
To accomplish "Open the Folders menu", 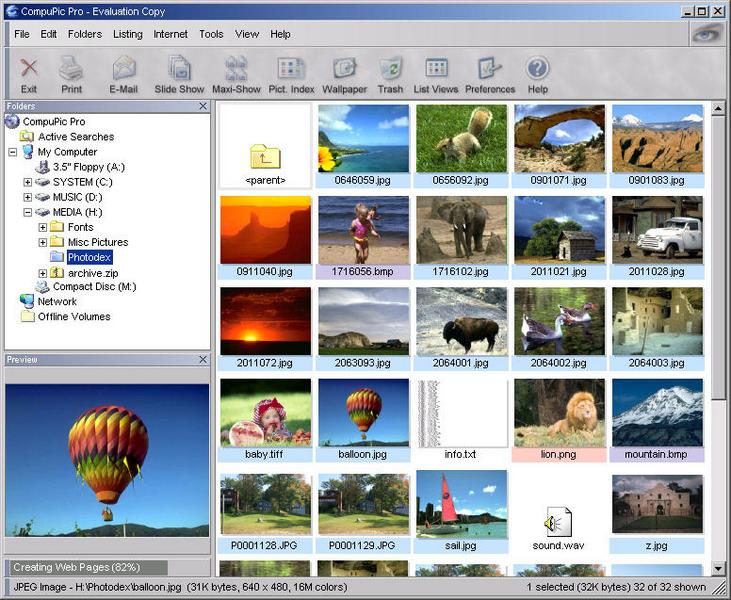I will click(x=85, y=34).
